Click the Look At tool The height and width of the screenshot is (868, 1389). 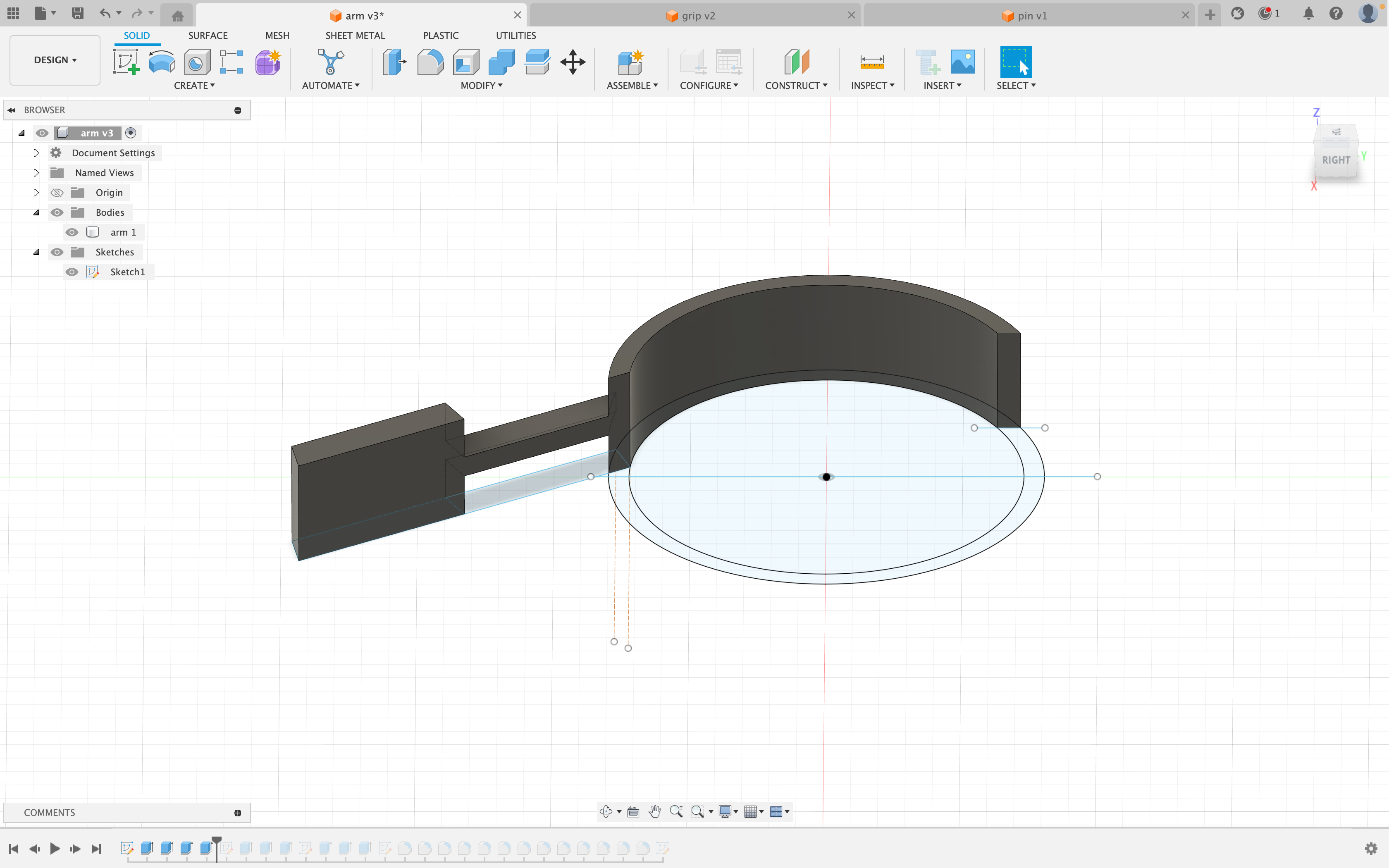click(x=634, y=811)
